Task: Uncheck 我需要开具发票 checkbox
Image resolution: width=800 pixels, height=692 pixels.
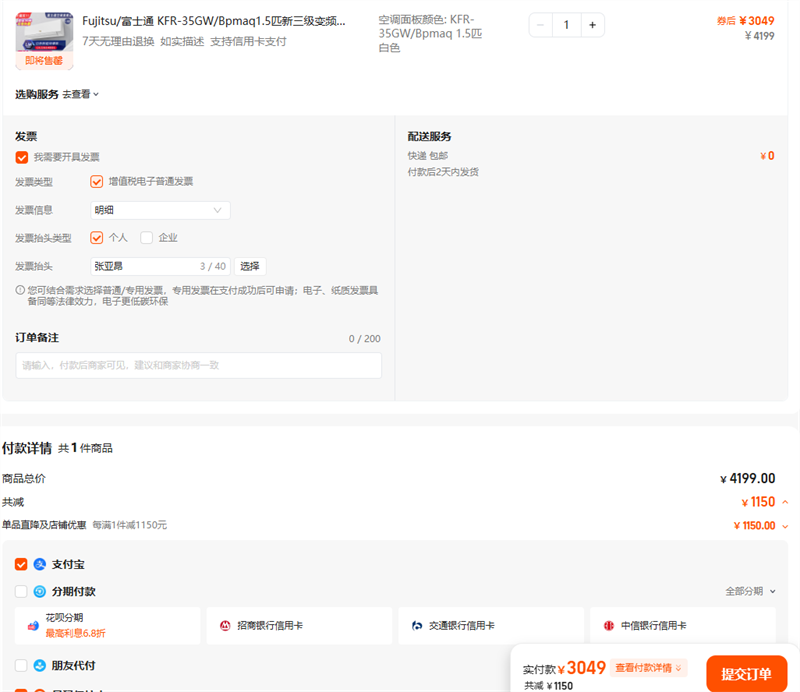Action: coord(21,157)
